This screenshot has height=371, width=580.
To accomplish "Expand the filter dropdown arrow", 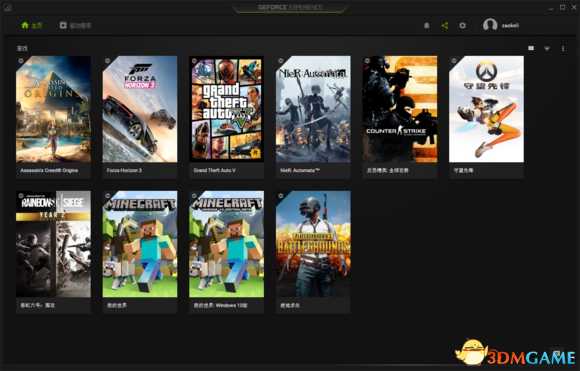I will click(547, 48).
